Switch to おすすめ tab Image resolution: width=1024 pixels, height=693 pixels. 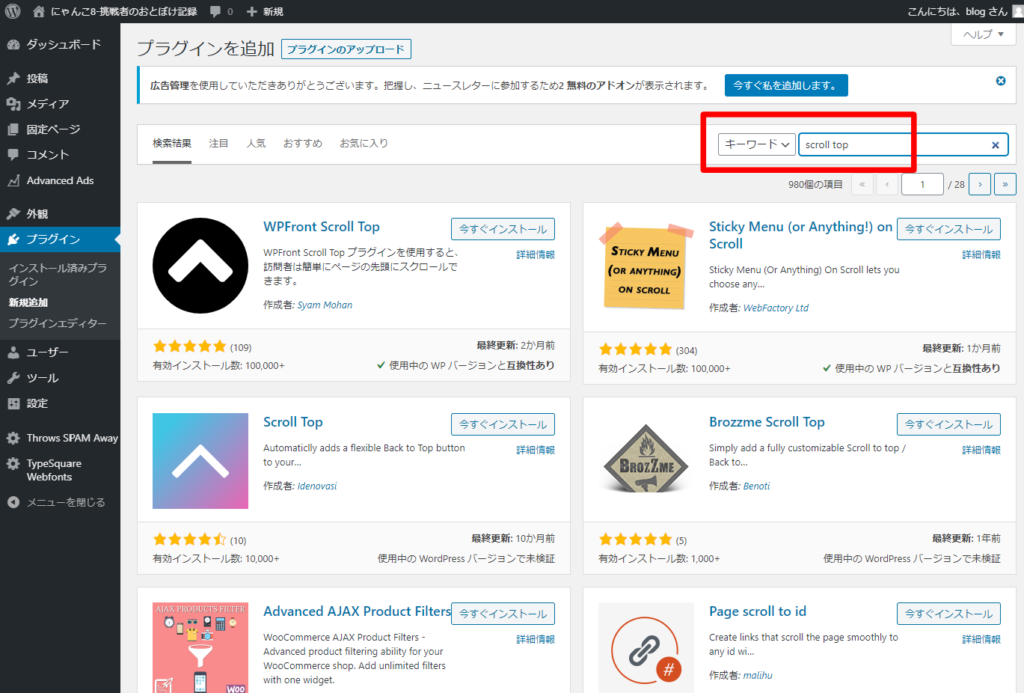[x=302, y=144]
